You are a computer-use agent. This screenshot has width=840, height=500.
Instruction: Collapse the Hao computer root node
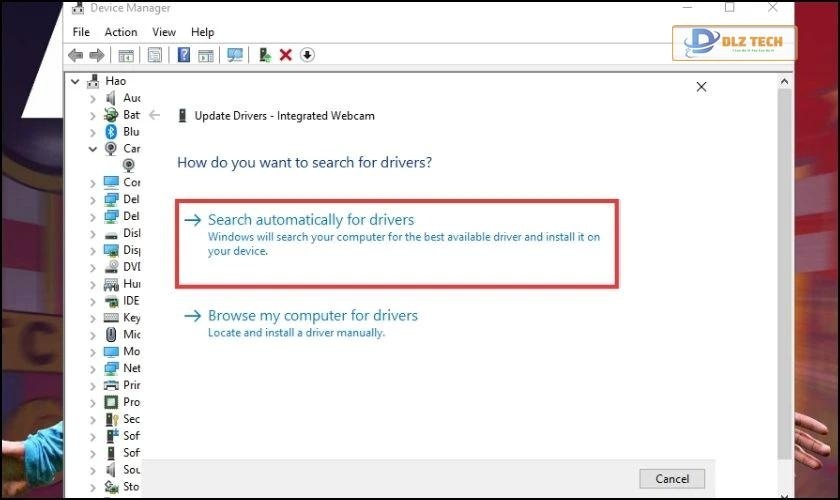pos(75,81)
